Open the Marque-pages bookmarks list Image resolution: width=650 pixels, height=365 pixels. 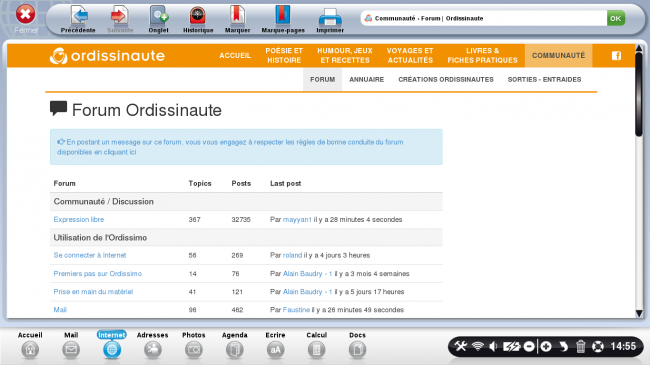tap(283, 19)
